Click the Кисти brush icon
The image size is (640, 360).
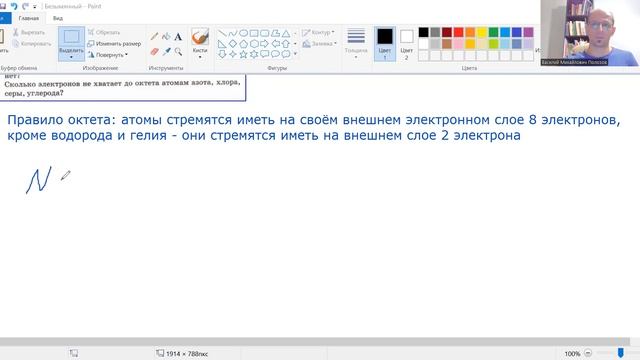200,37
